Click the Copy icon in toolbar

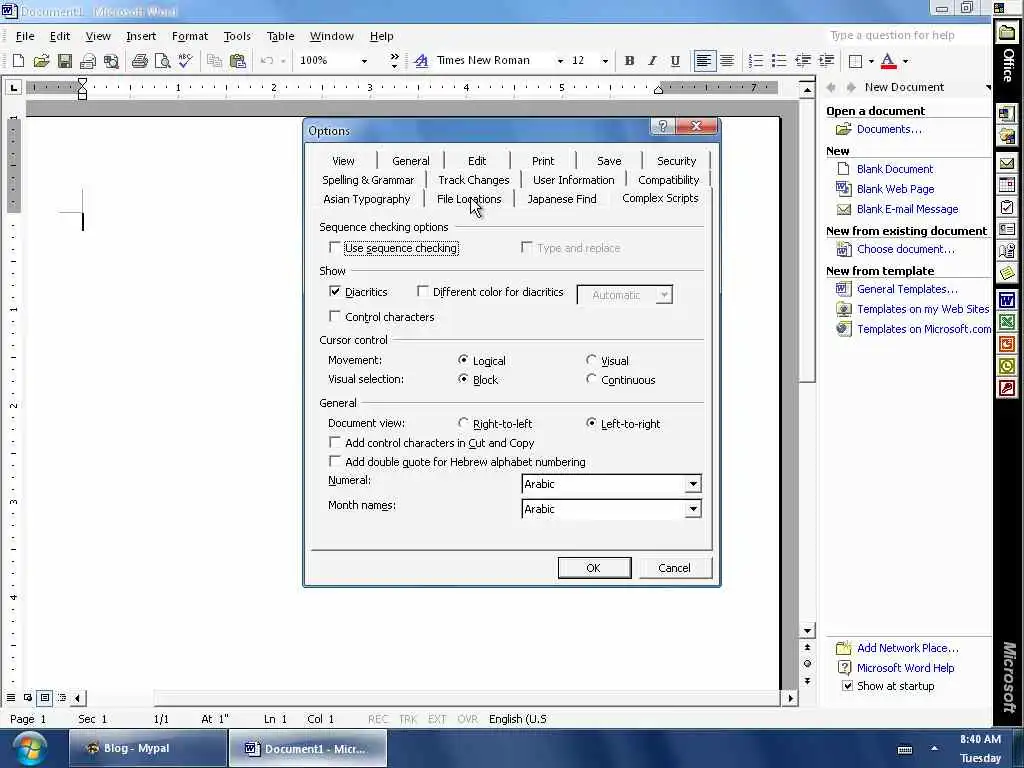coord(214,61)
